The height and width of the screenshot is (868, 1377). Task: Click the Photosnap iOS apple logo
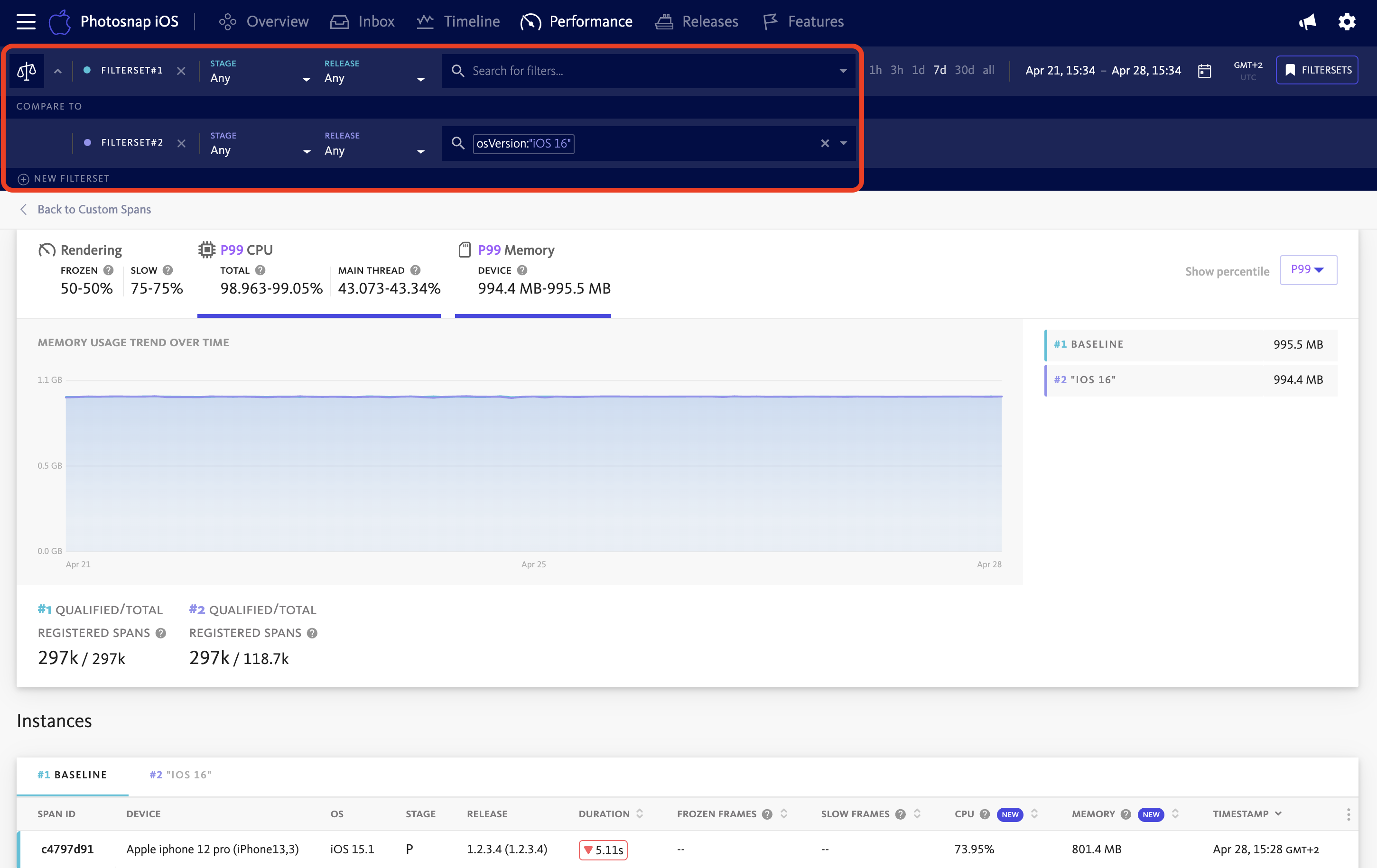click(x=59, y=22)
